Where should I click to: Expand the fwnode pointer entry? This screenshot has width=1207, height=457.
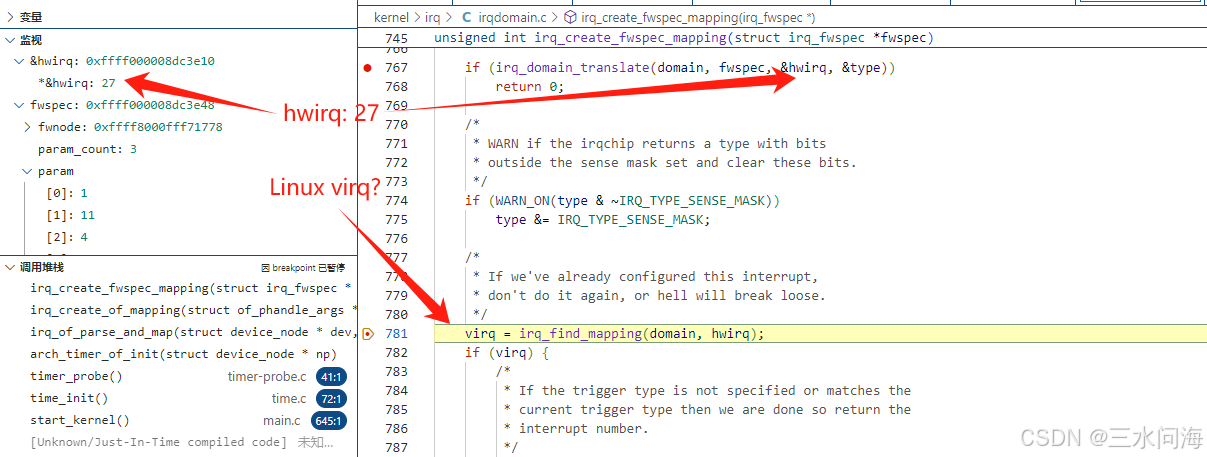(x=28, y=127)
